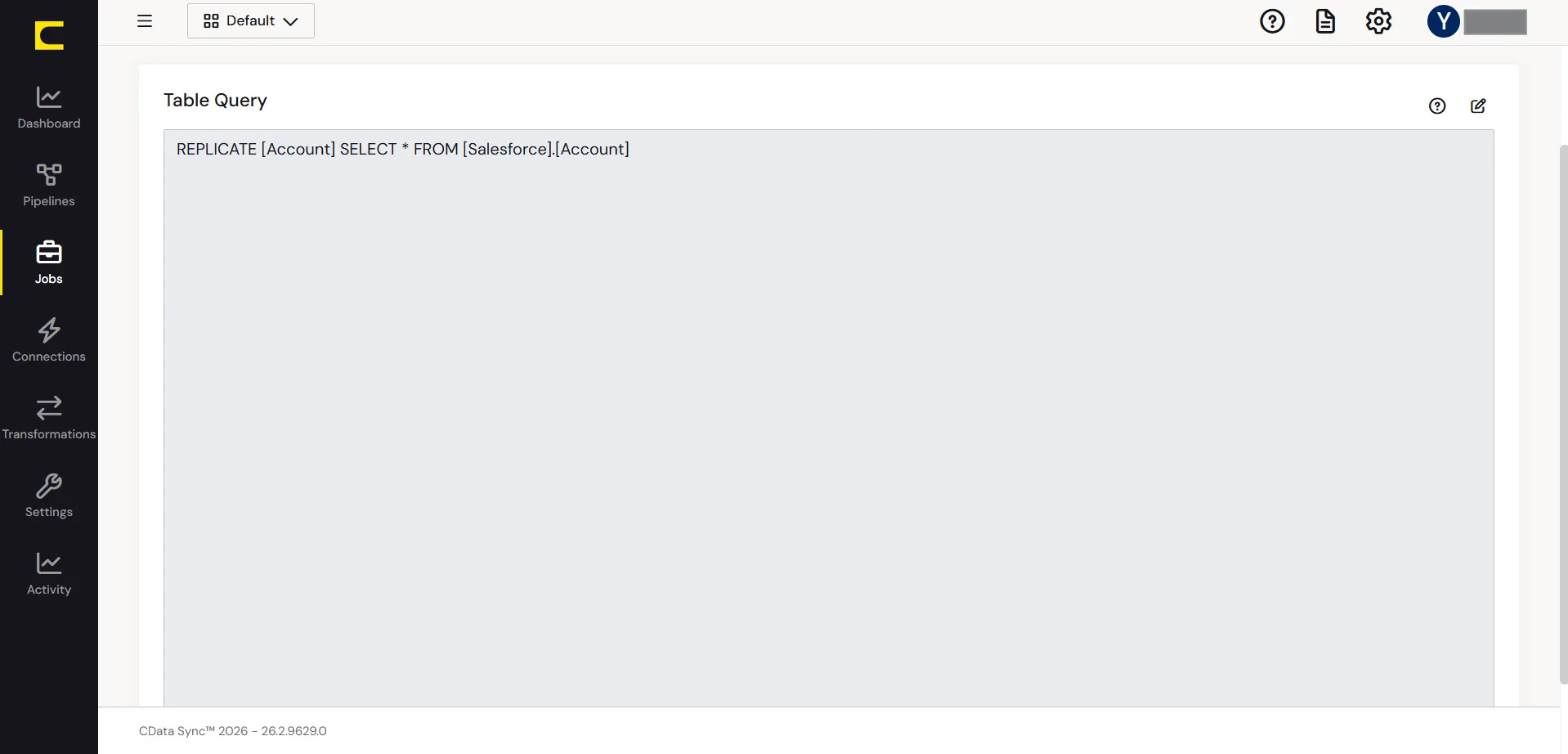Click the Table Query heading

[215, 100]
